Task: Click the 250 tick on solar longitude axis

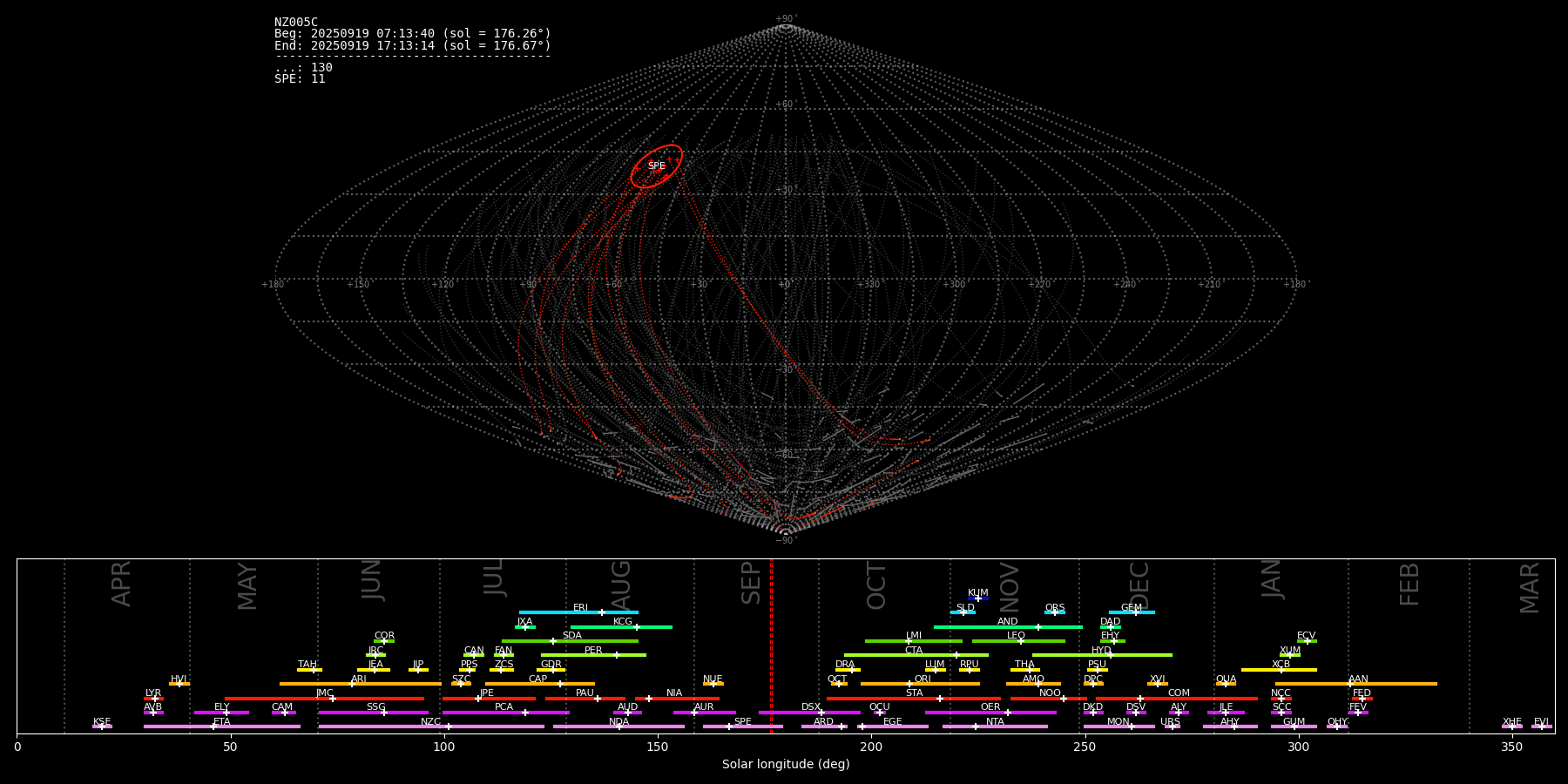Action: point(1085,747)
